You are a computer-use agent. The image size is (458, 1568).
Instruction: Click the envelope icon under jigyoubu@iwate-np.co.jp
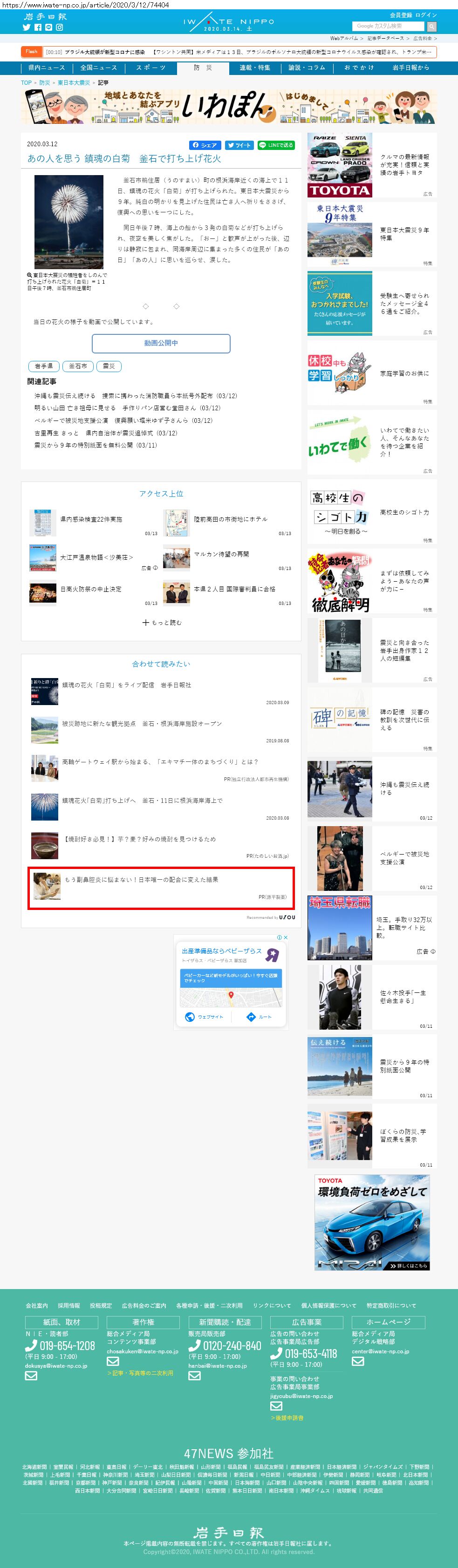point(276,1406)
